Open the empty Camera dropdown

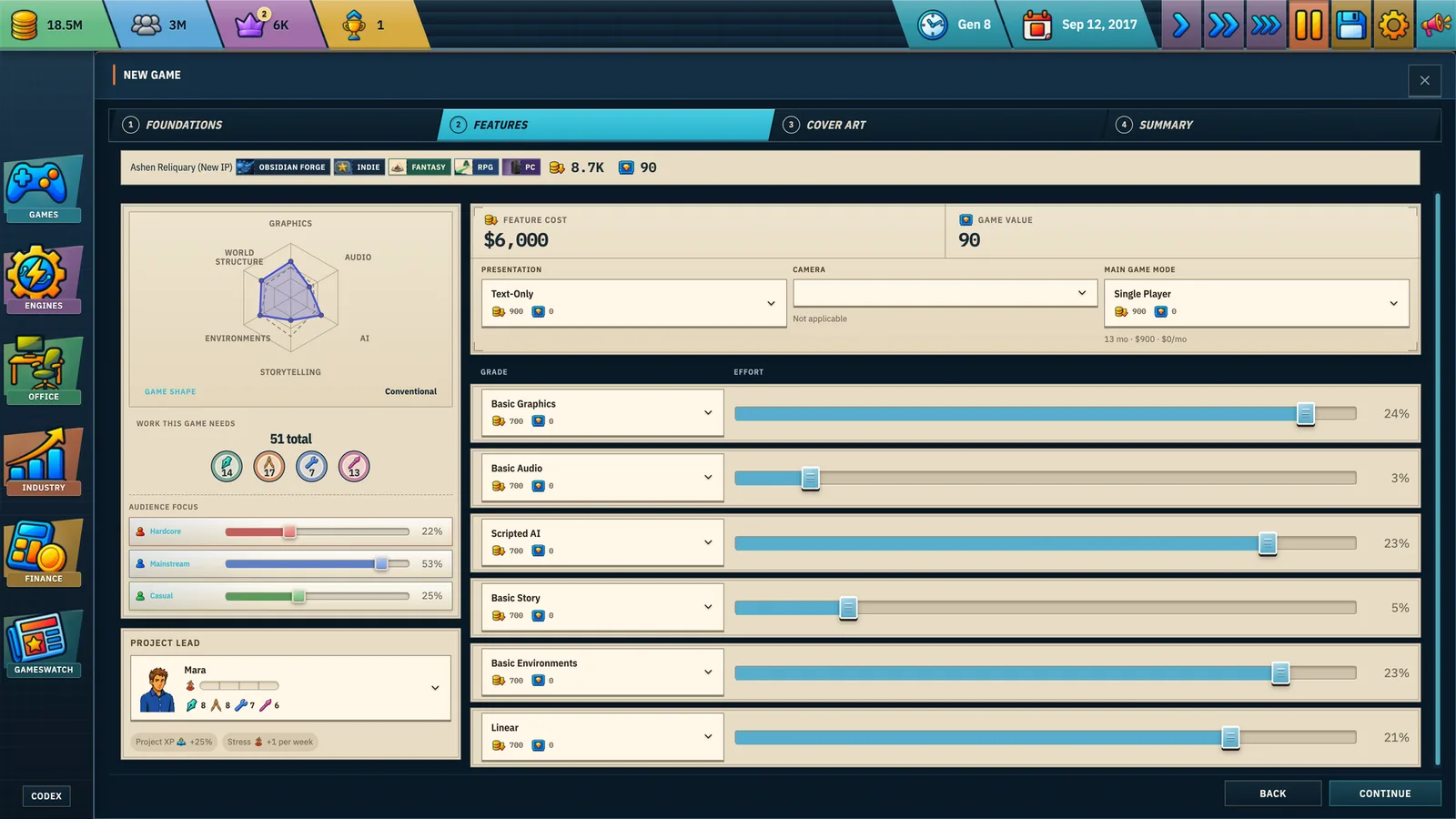pos(945,293)
